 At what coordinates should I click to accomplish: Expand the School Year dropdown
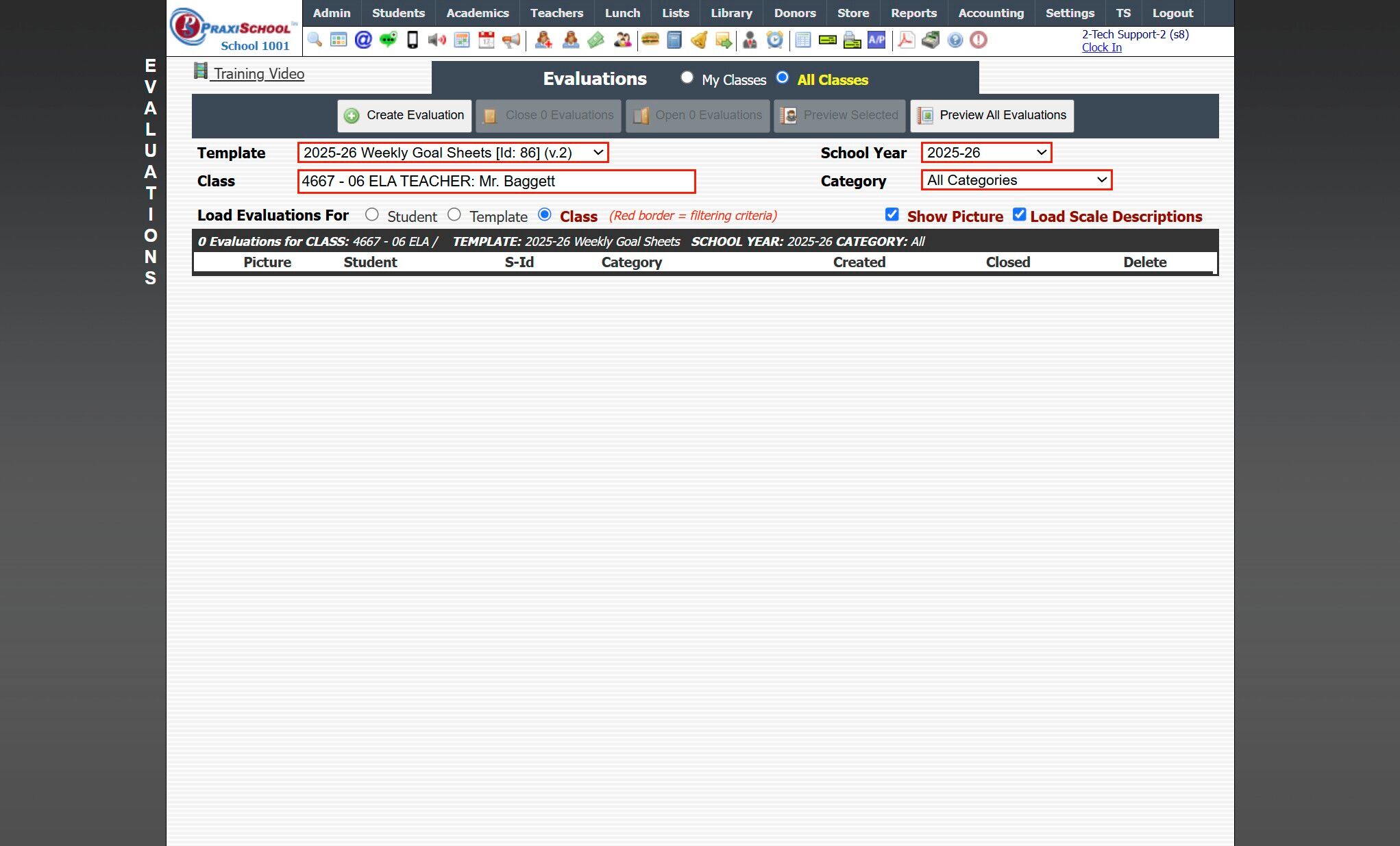[x=986, y=153]
